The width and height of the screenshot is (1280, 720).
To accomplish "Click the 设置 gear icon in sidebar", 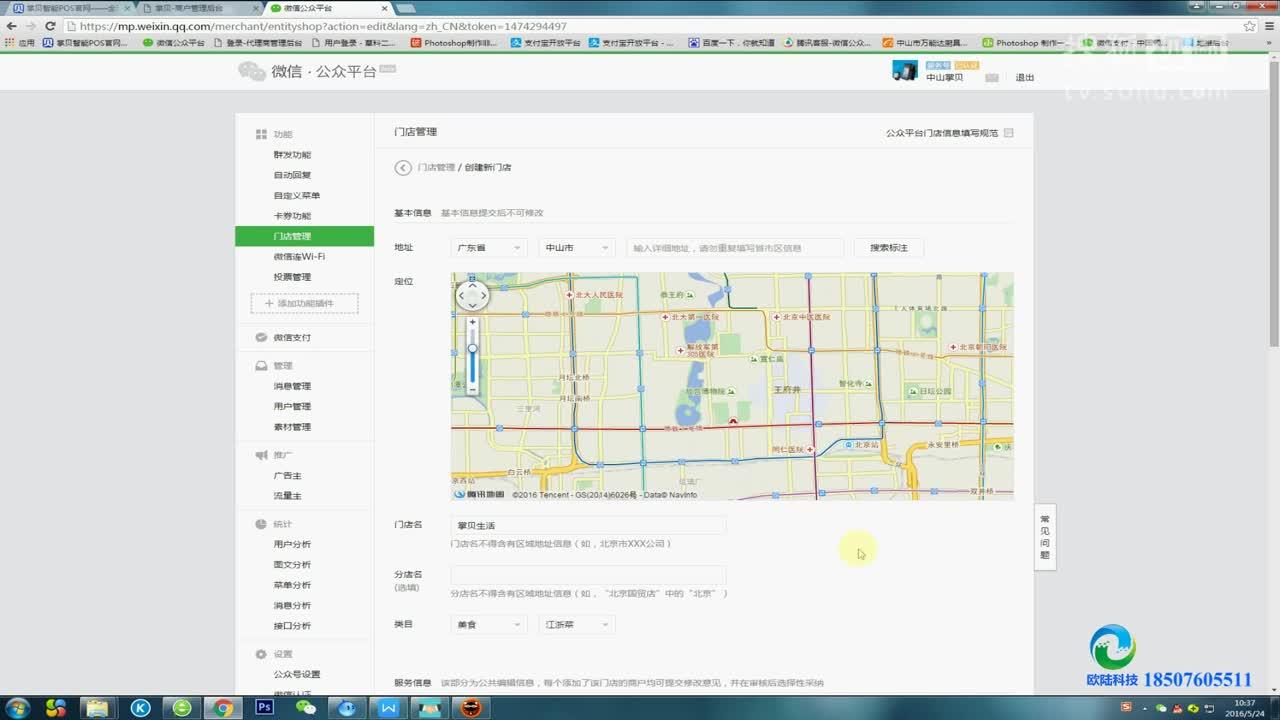I will 261,653.
